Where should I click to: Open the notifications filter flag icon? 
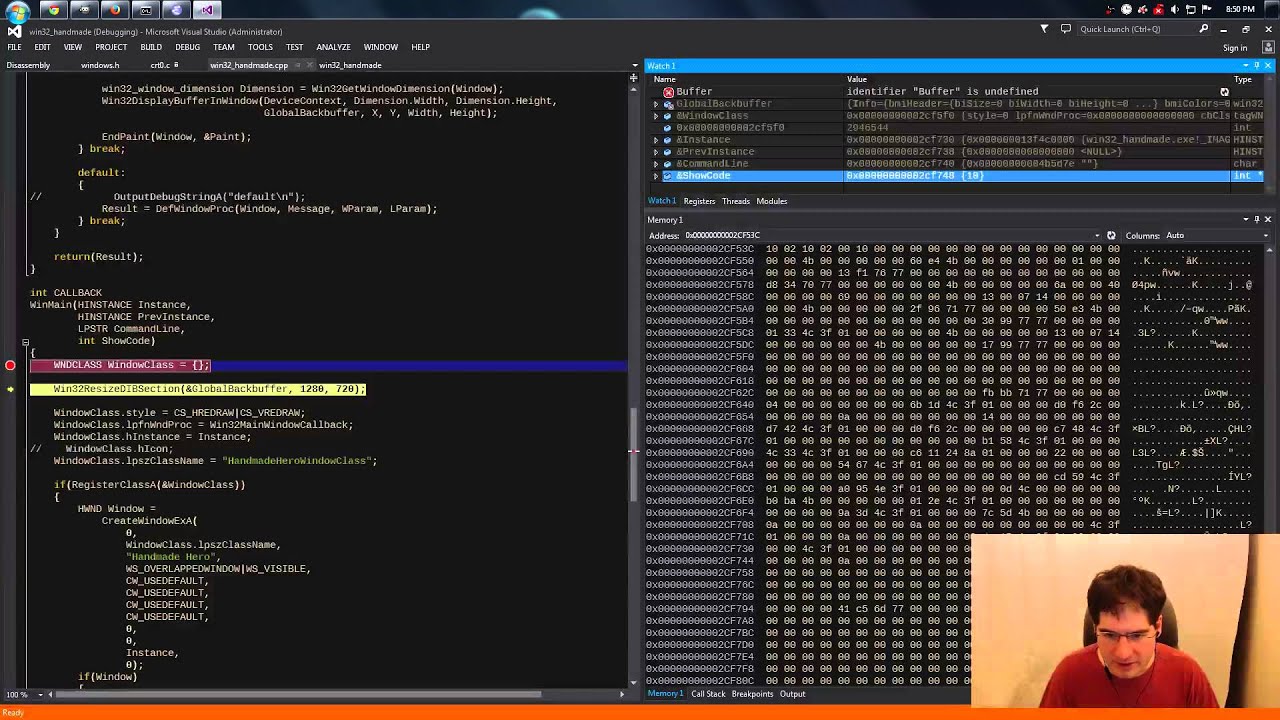[x=1044, y=29]
